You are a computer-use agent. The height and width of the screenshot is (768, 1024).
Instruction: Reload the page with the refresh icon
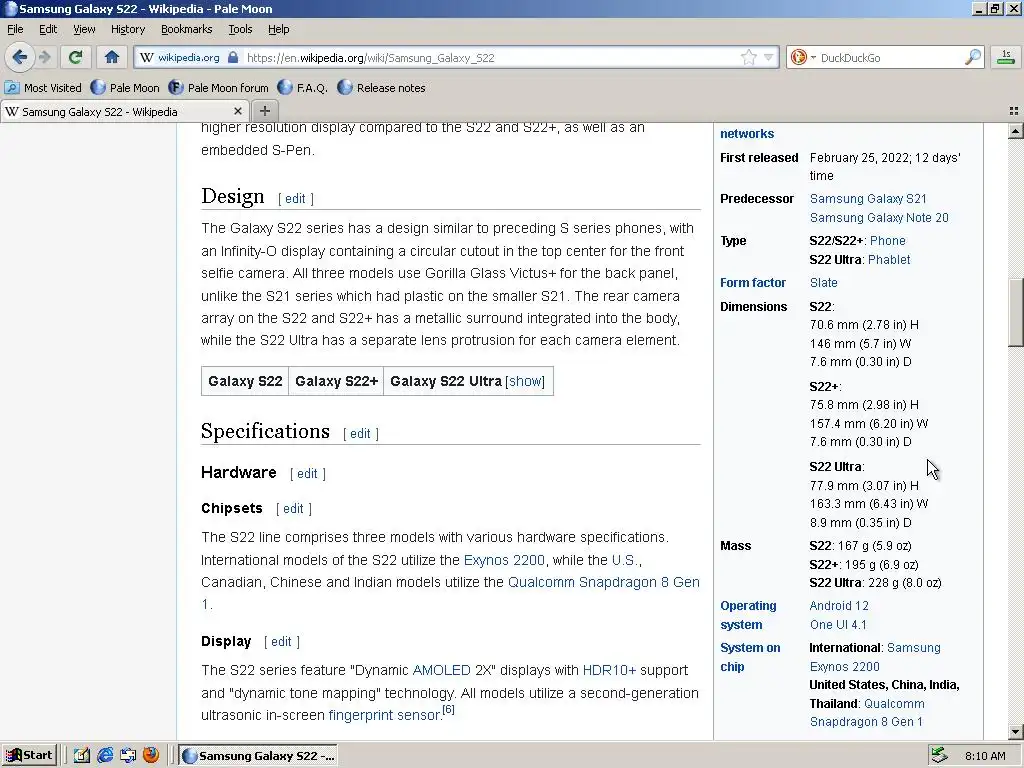(x=75, y=57)
